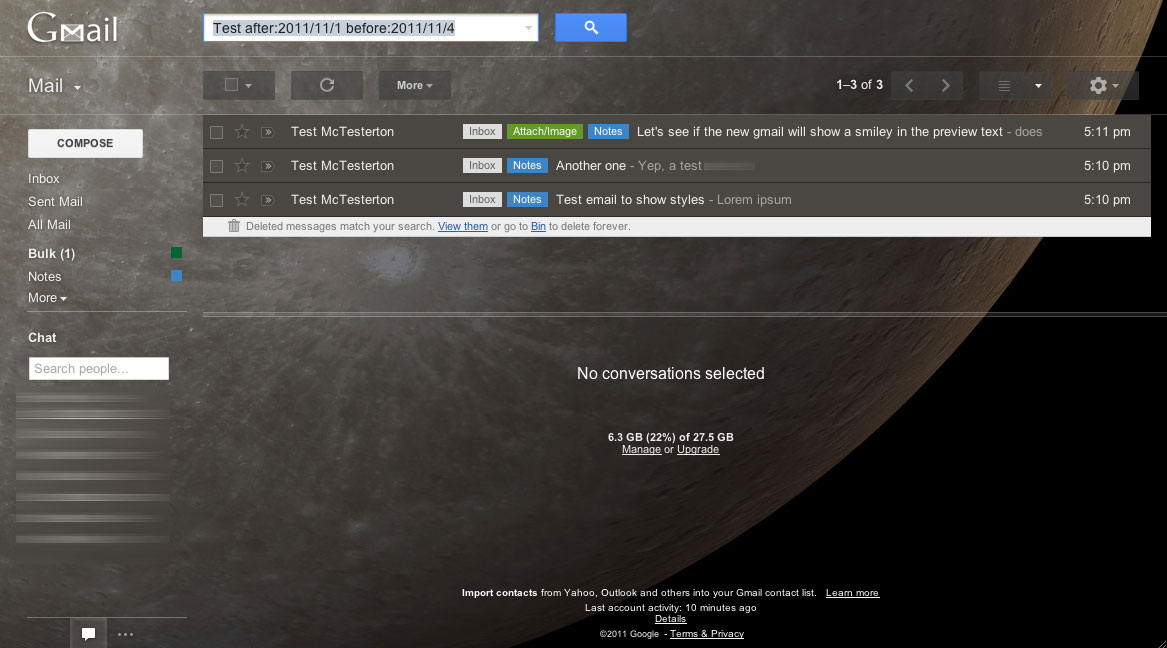Open the display density dropdown arrow
1167x648 pixels.
(x=1038, y=86)
